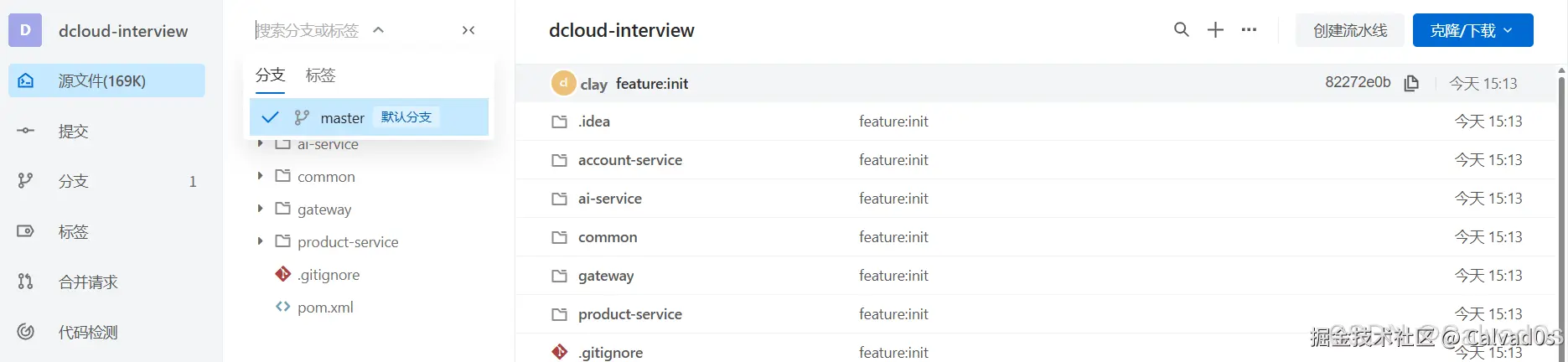The height and width of the screenshot is (362, 1568).
Task: Open the account-service folder link
Action: (x=629, y=160)
